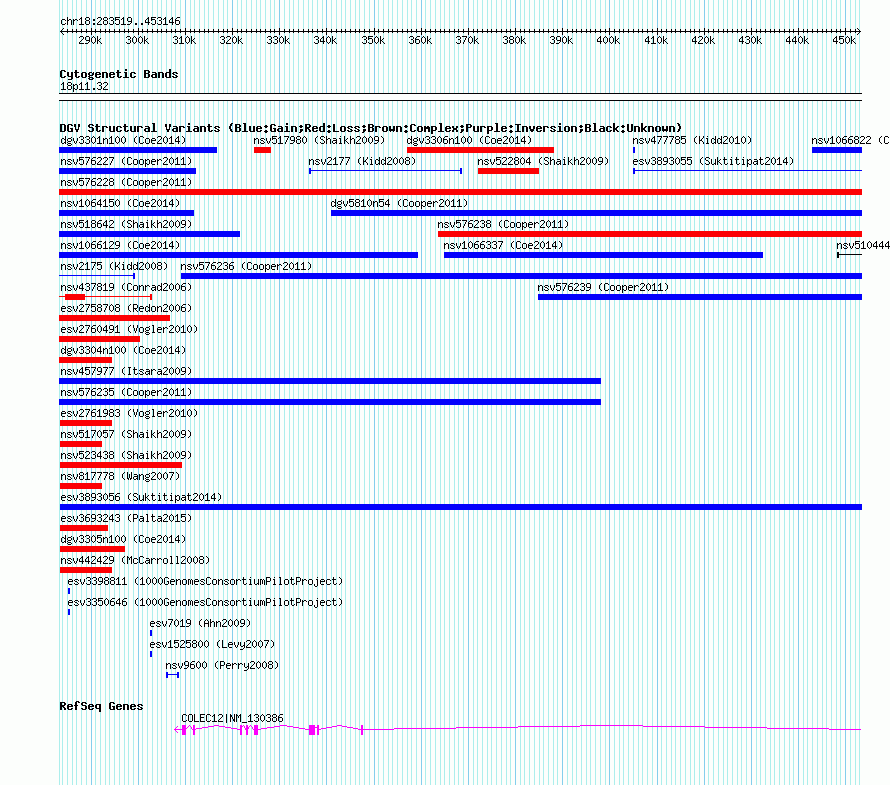
Task: Click the nsv576238 (Cooper2011) variant label
Action: coord(503,224)
